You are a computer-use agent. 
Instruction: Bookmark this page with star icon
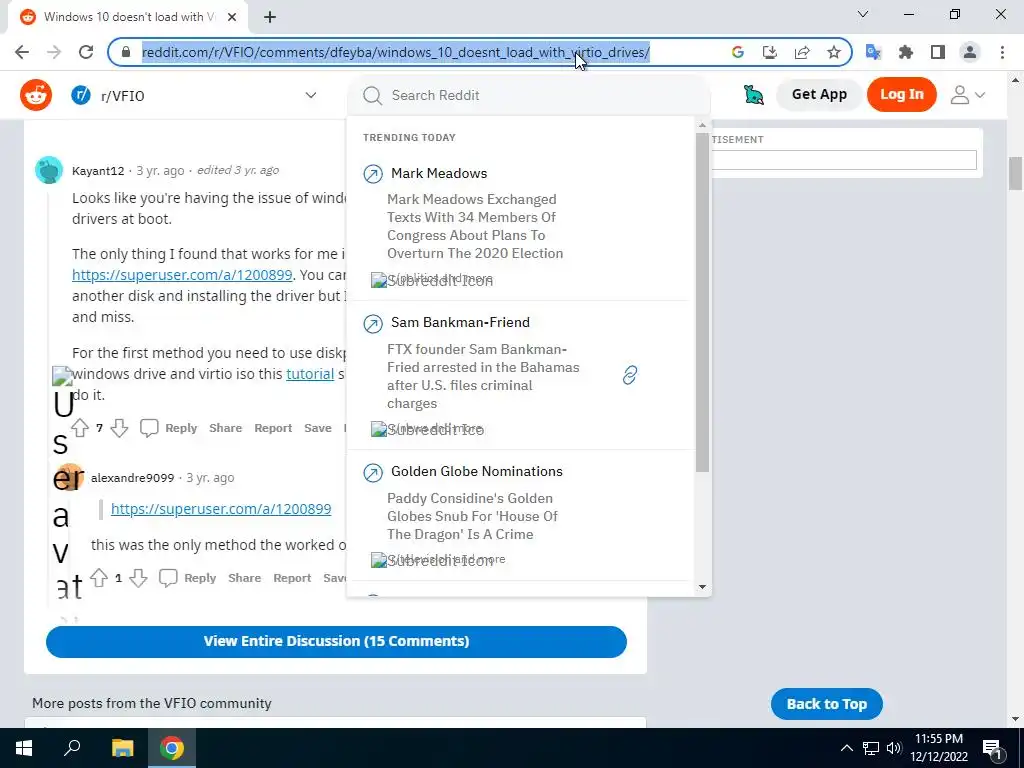(x=834, y=52)
